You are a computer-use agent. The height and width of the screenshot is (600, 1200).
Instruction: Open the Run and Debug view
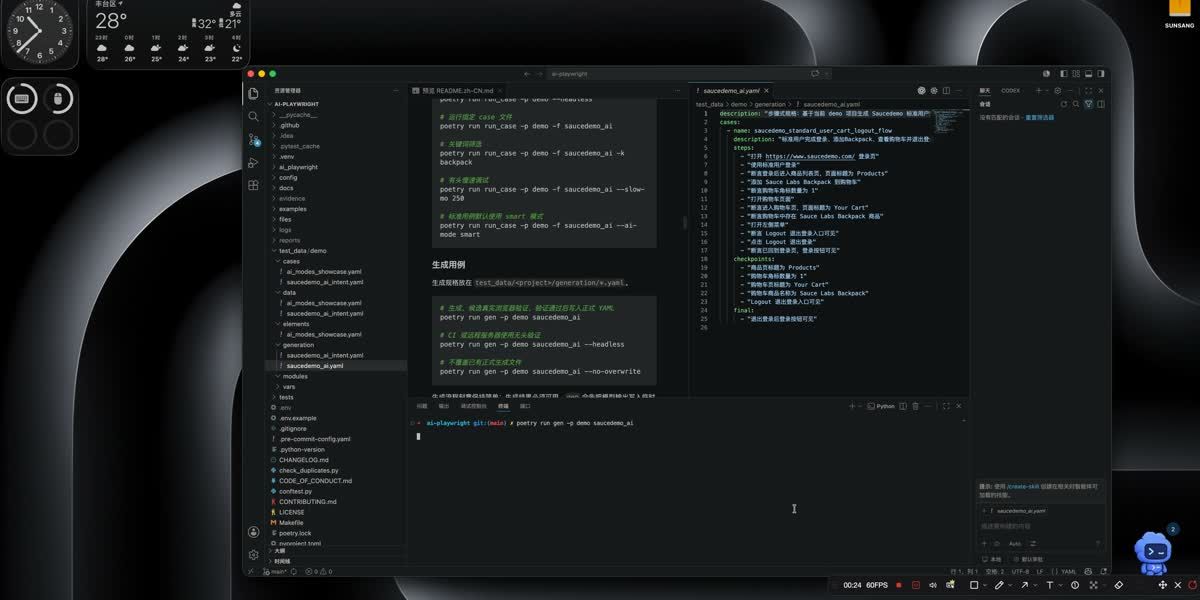[254, 162]
